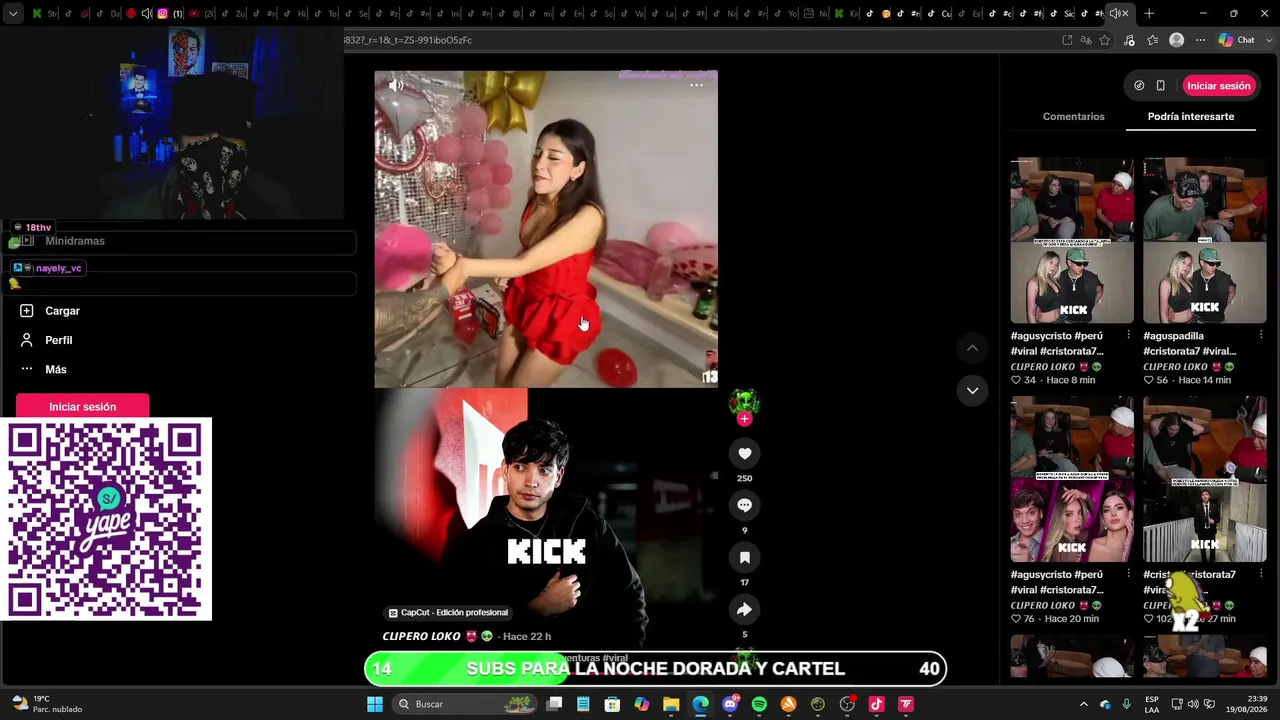The image size is (1280, 720).
Task: Open browser media control icon
Action: coord(1130,40)
